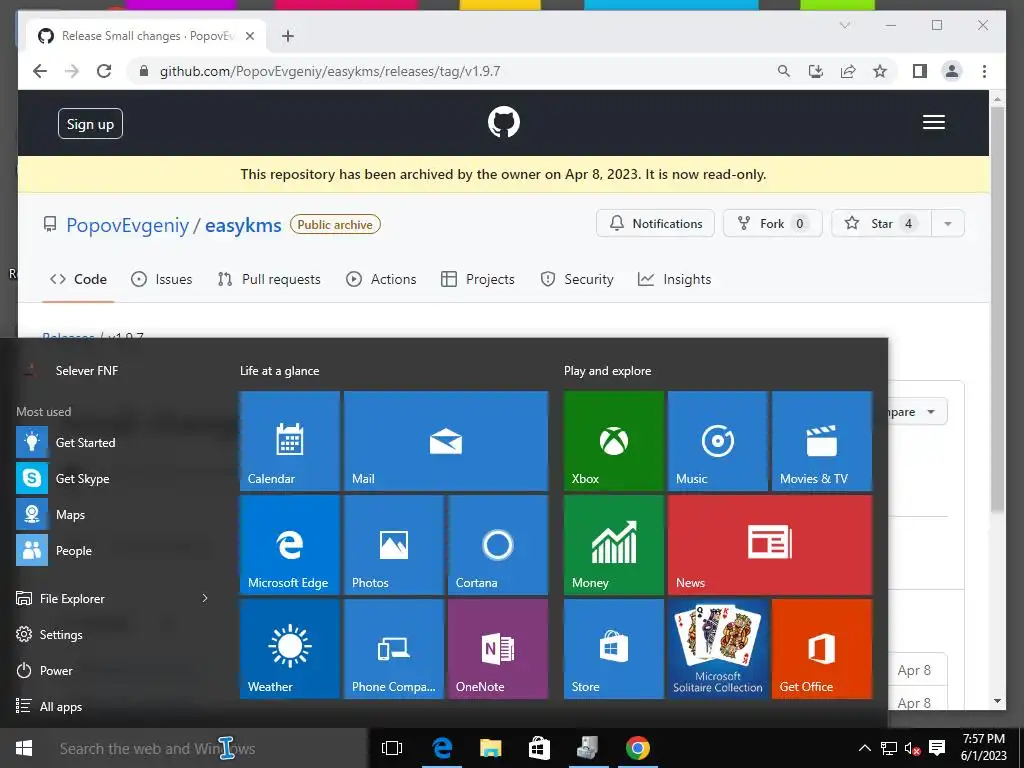Image resolution: width=1024 pixels, height=768 pixels.
Task: Toggle Chrome side panel
Action: coord(920,71)
